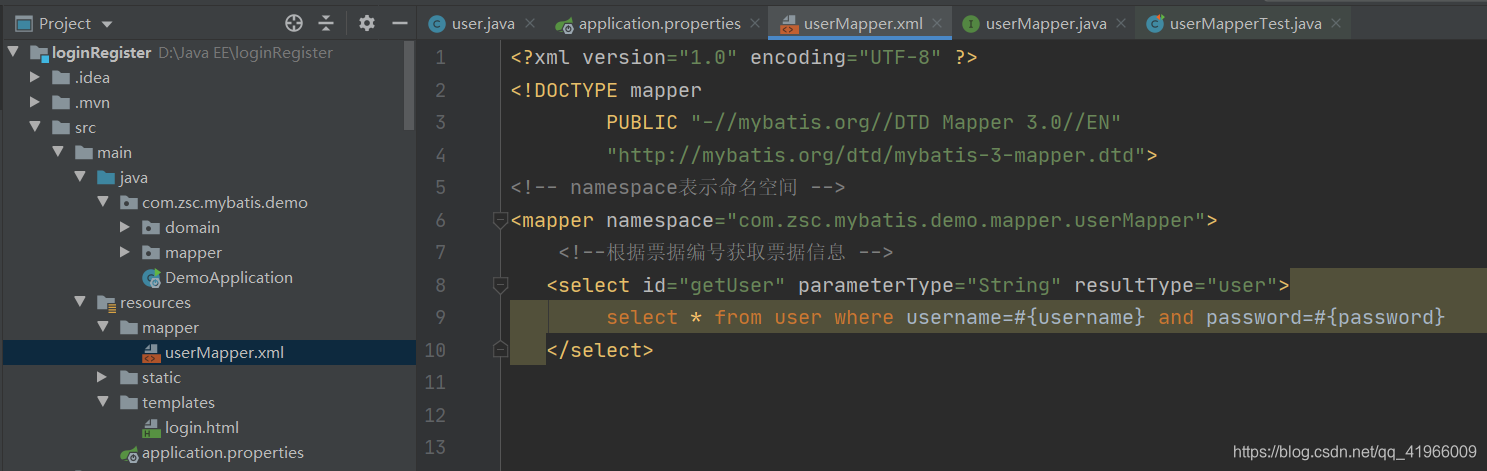Select userMapper.xml in project tree
The width and height of the screenshot is (1487, 471).
[224, 353]
